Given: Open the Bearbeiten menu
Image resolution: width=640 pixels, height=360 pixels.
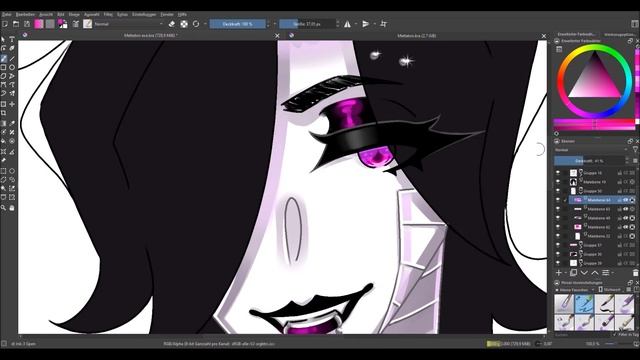Looking at the screenshot, I should point(25,14).
